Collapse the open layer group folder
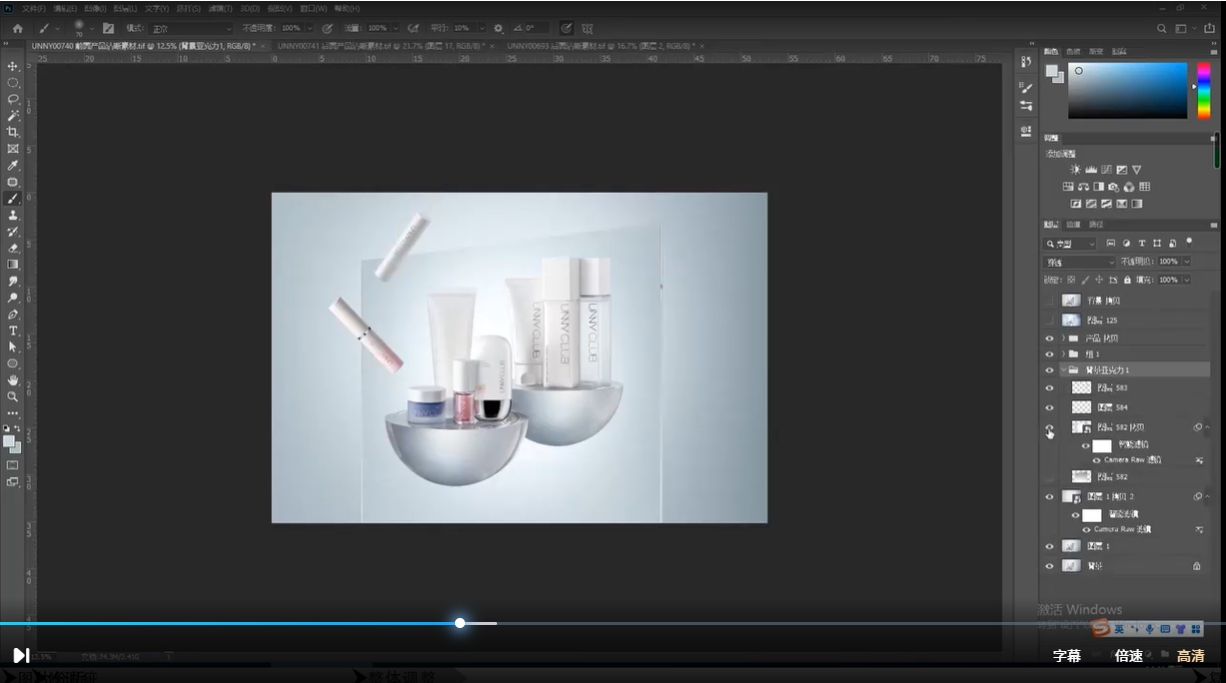1226x683 pixels. tap(1063, 370)
